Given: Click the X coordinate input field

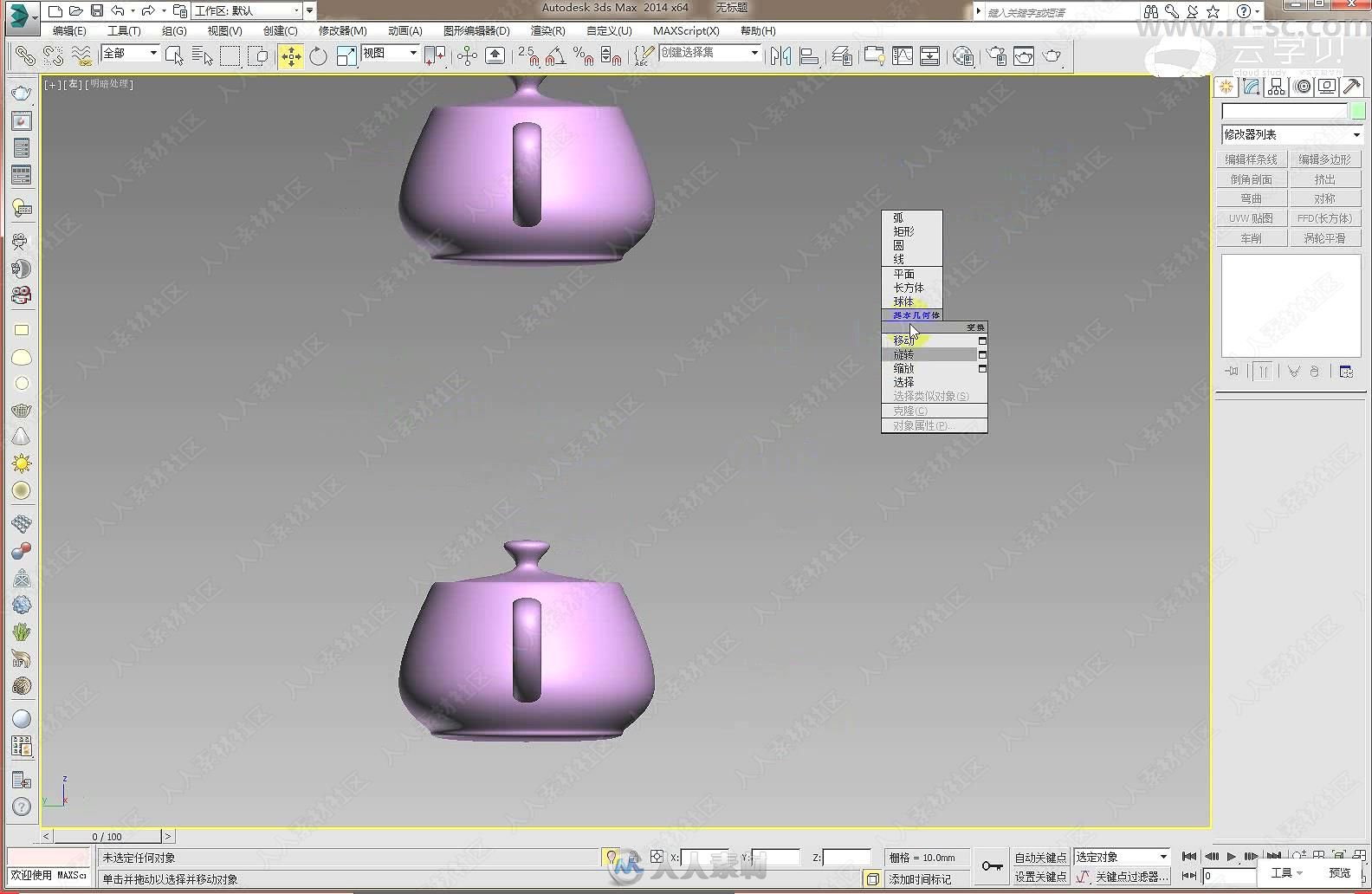Looking at the screenshot, I should click(x=705, y=858).
